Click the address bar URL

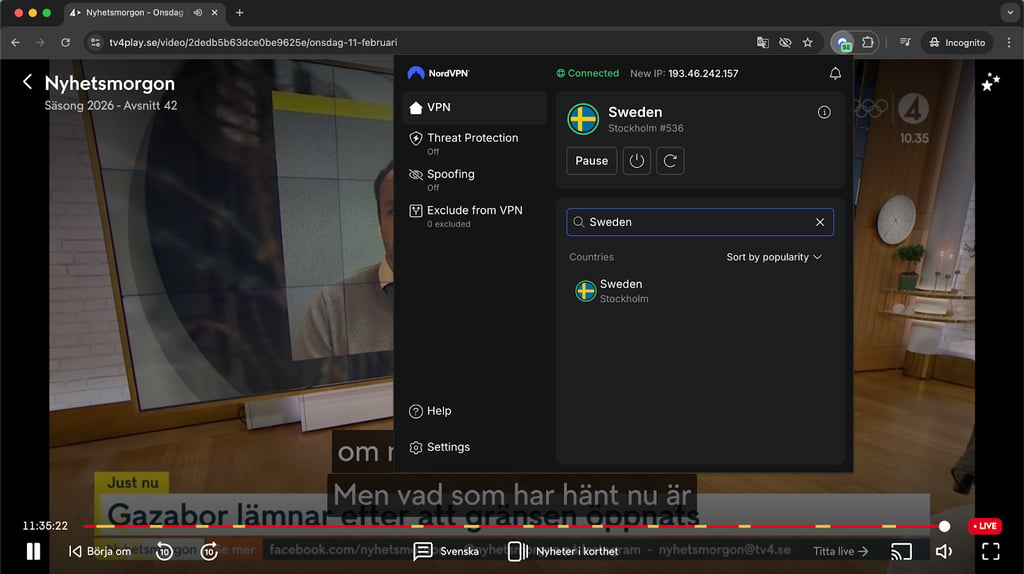[x=253, y=42]
